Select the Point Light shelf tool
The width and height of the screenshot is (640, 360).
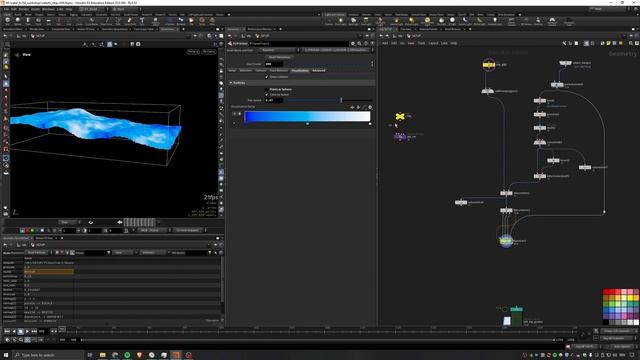tap(340, 21)
